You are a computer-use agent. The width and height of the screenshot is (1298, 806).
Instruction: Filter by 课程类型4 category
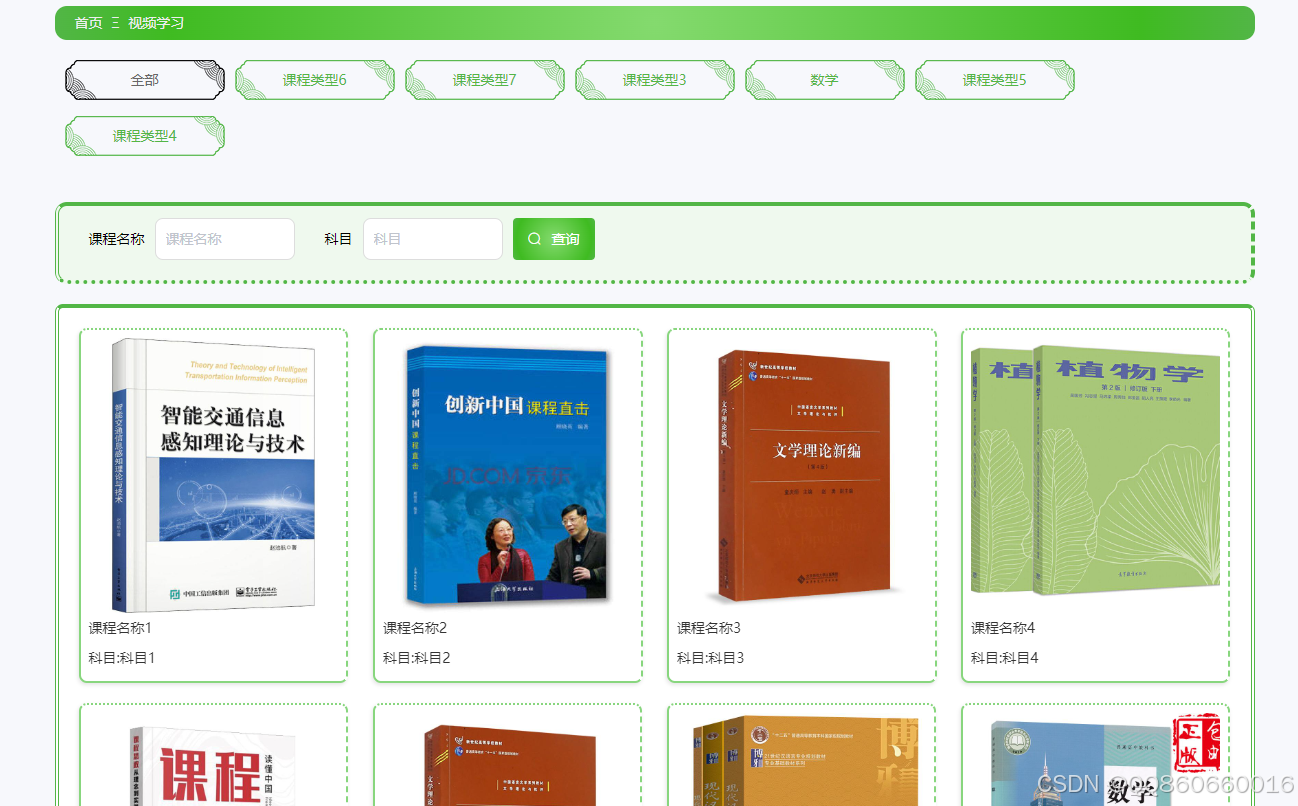point(145,136)
